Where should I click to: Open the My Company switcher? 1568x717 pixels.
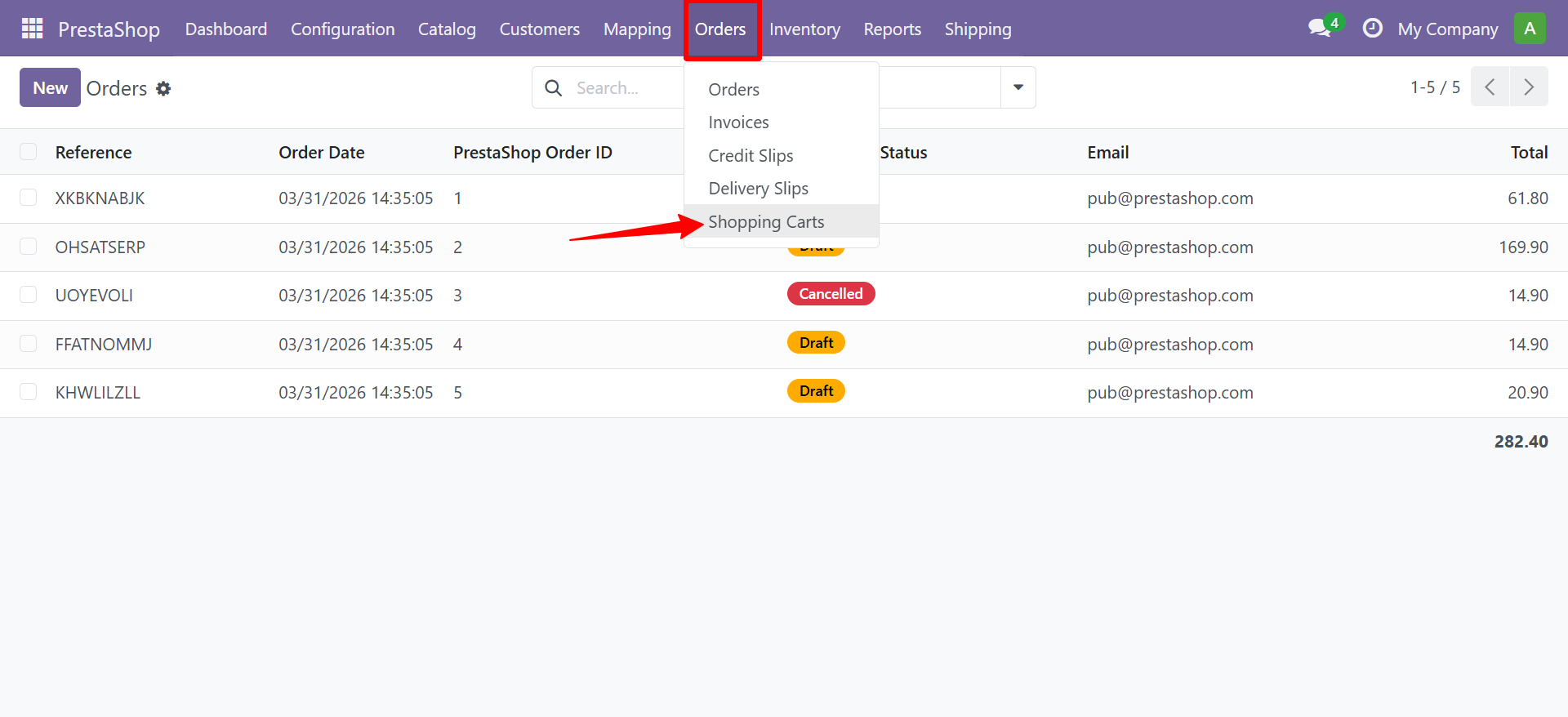(1447, 29)
